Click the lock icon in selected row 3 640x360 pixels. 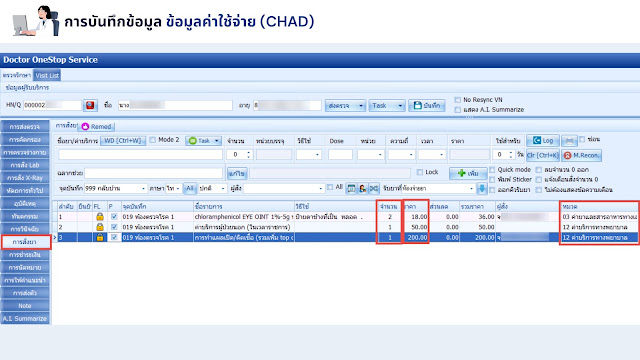[100, 237]
